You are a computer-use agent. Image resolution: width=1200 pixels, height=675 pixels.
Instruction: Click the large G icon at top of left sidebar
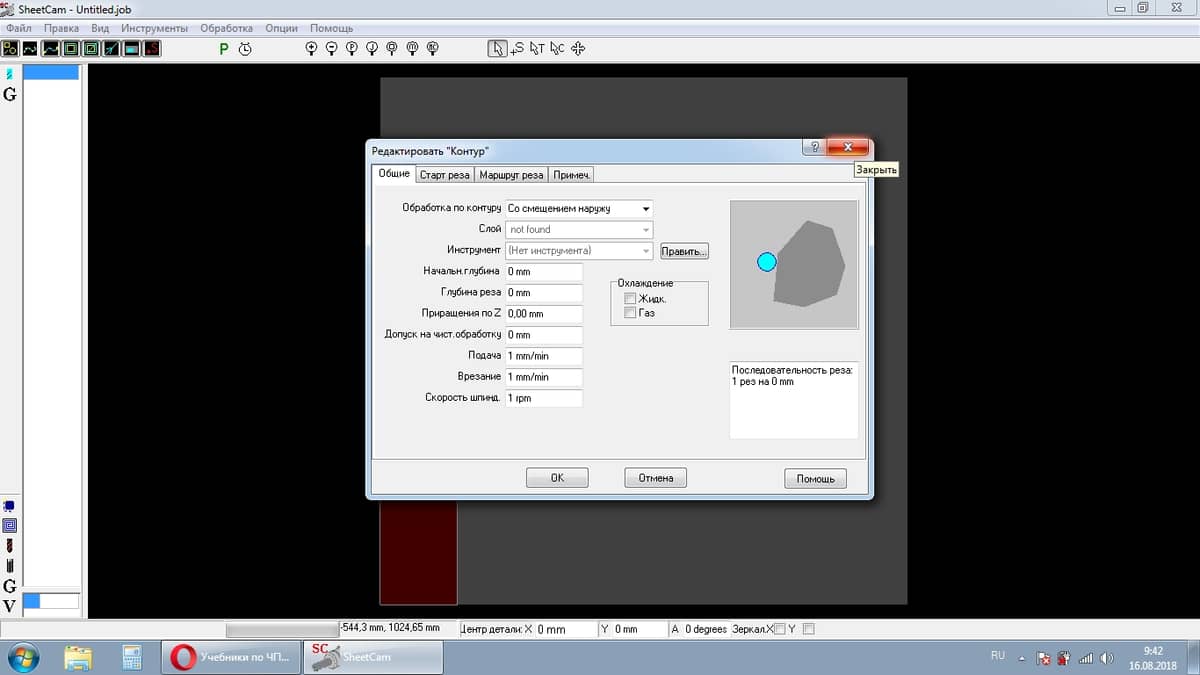coord(10,94)
